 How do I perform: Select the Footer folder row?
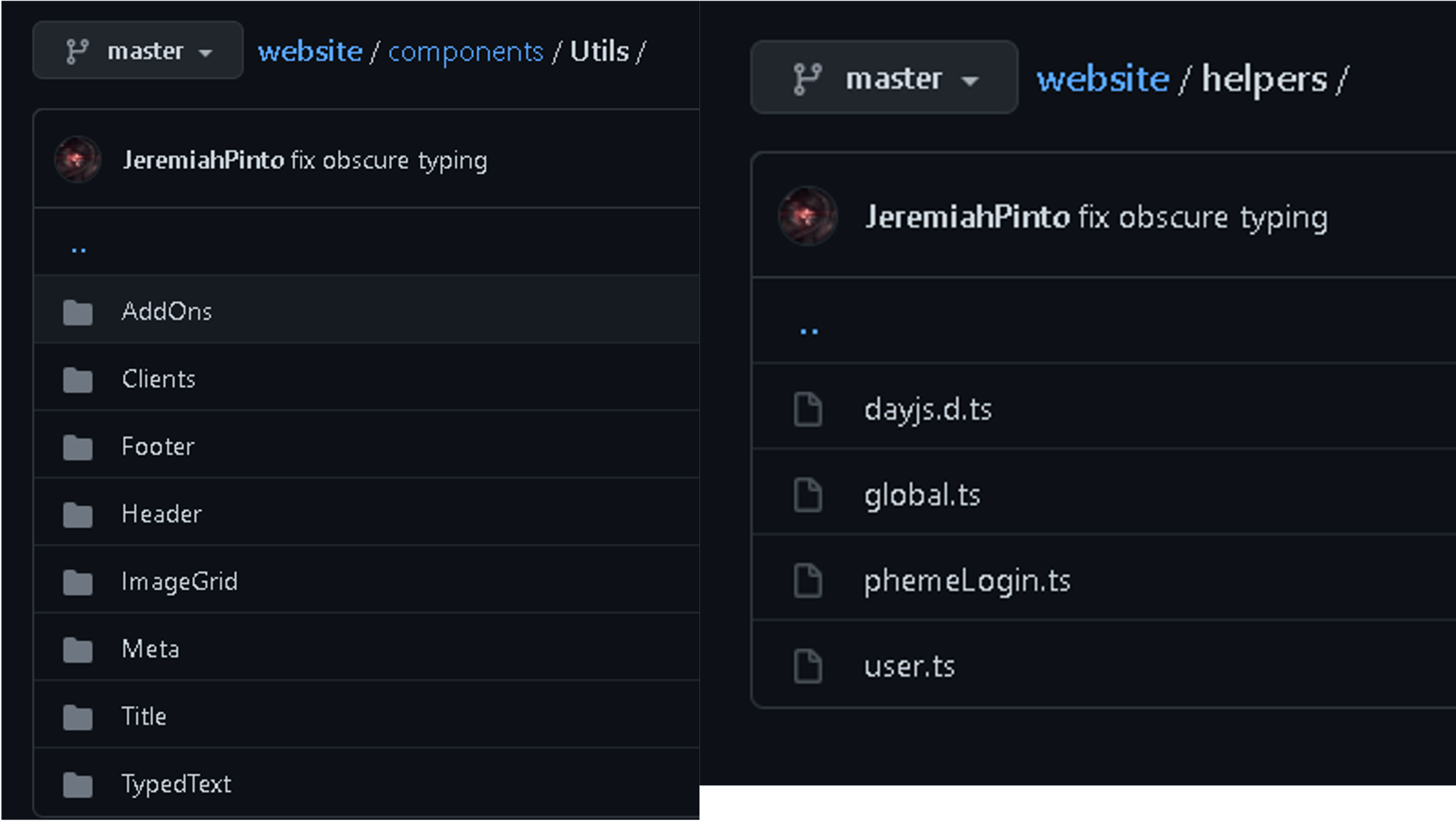click(x=158, y=446)
